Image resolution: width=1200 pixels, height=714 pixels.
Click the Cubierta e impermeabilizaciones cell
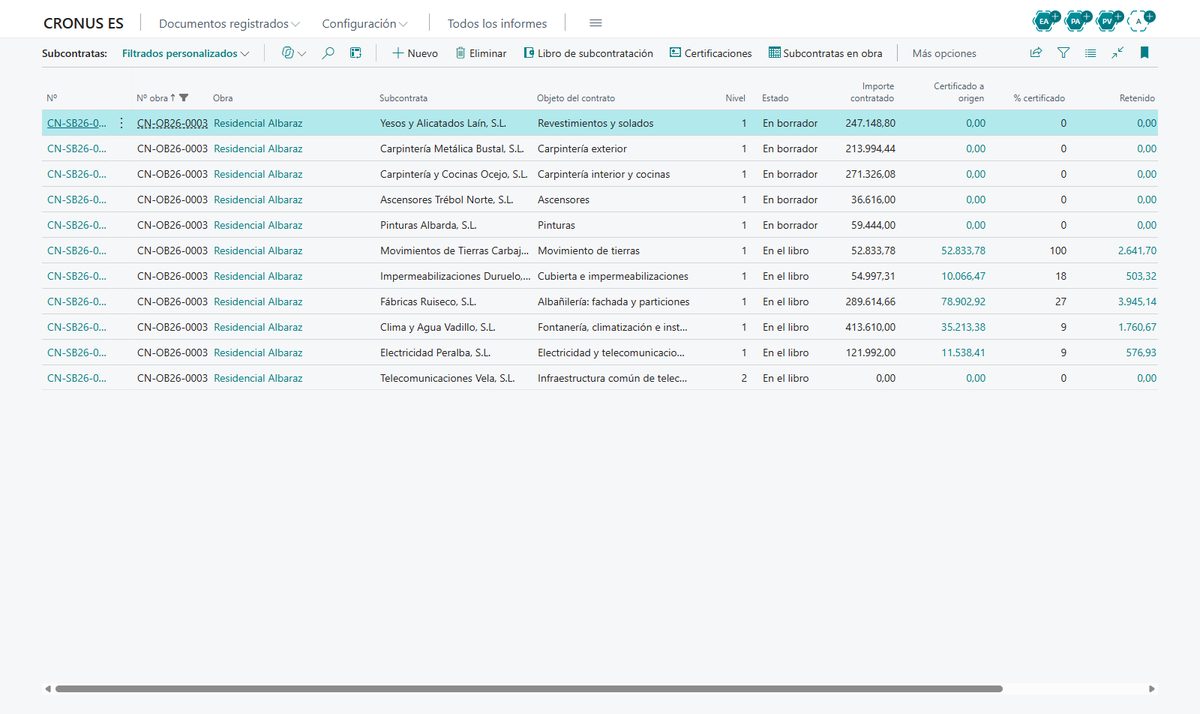pyautogui.click(x=613, y=276)
